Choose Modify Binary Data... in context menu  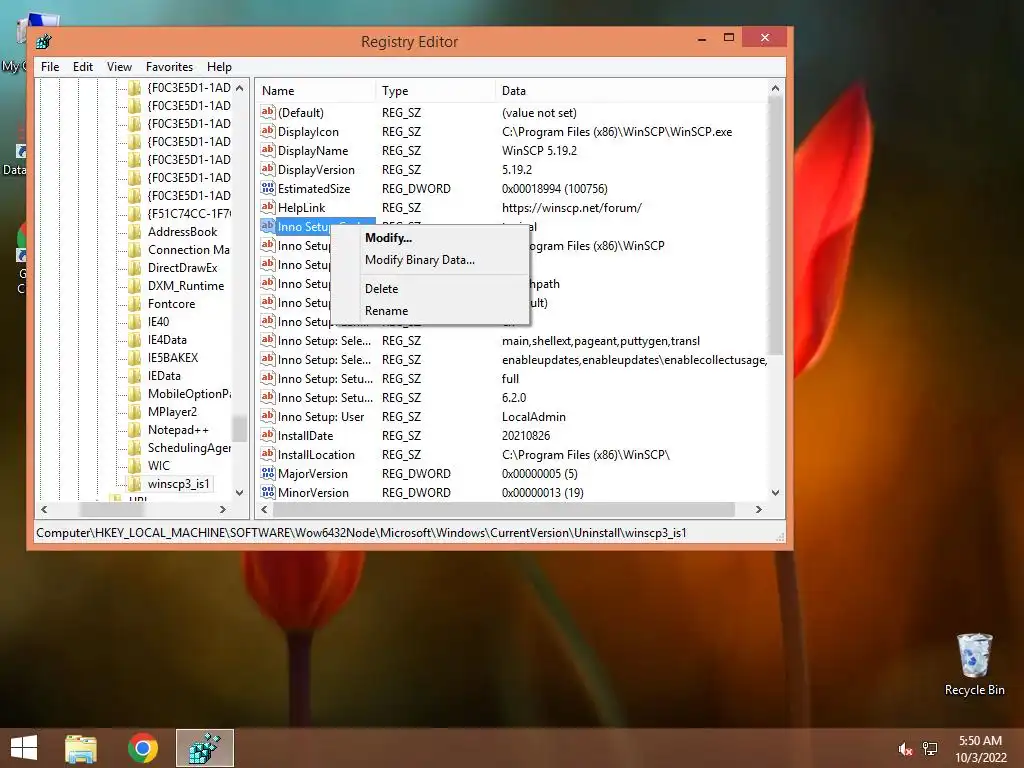pos(430,260)
